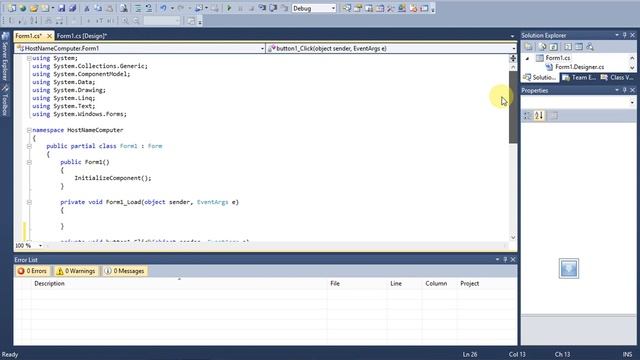640x360 pixels.
Task: Cut selection using the scissors icon
Action: pos(87,8)
